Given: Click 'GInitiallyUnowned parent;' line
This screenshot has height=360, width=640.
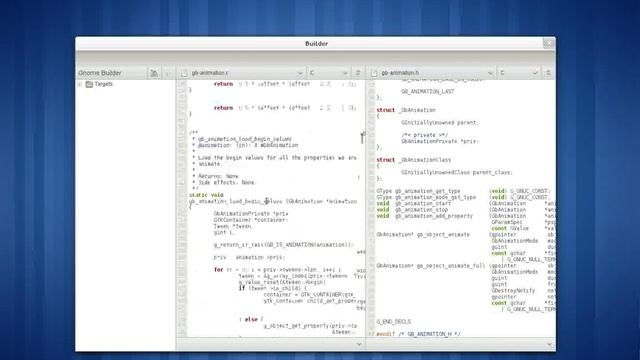Looking at the screenshot, I should click(440, 122).
